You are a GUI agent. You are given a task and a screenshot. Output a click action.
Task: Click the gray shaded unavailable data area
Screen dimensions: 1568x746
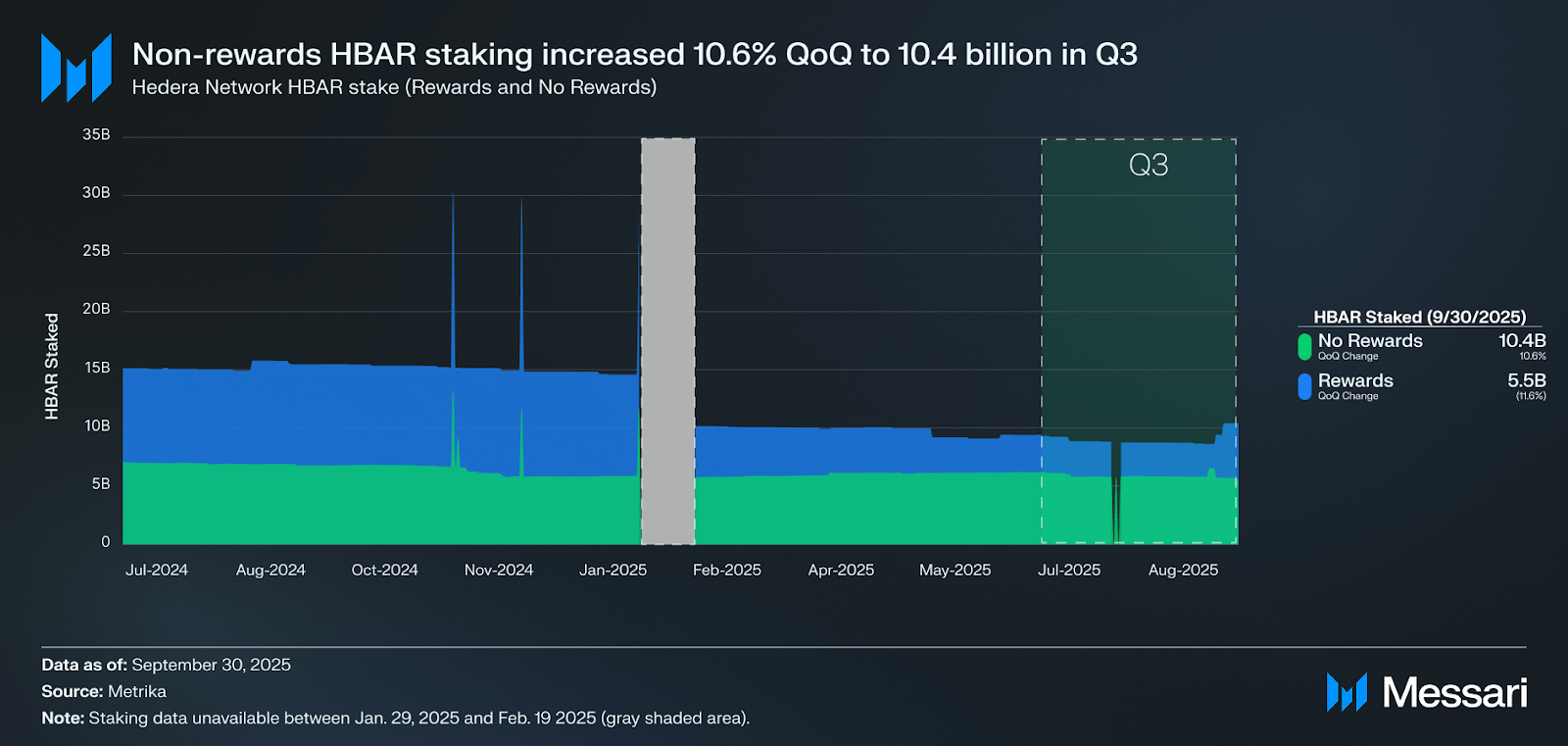[668, 341]
